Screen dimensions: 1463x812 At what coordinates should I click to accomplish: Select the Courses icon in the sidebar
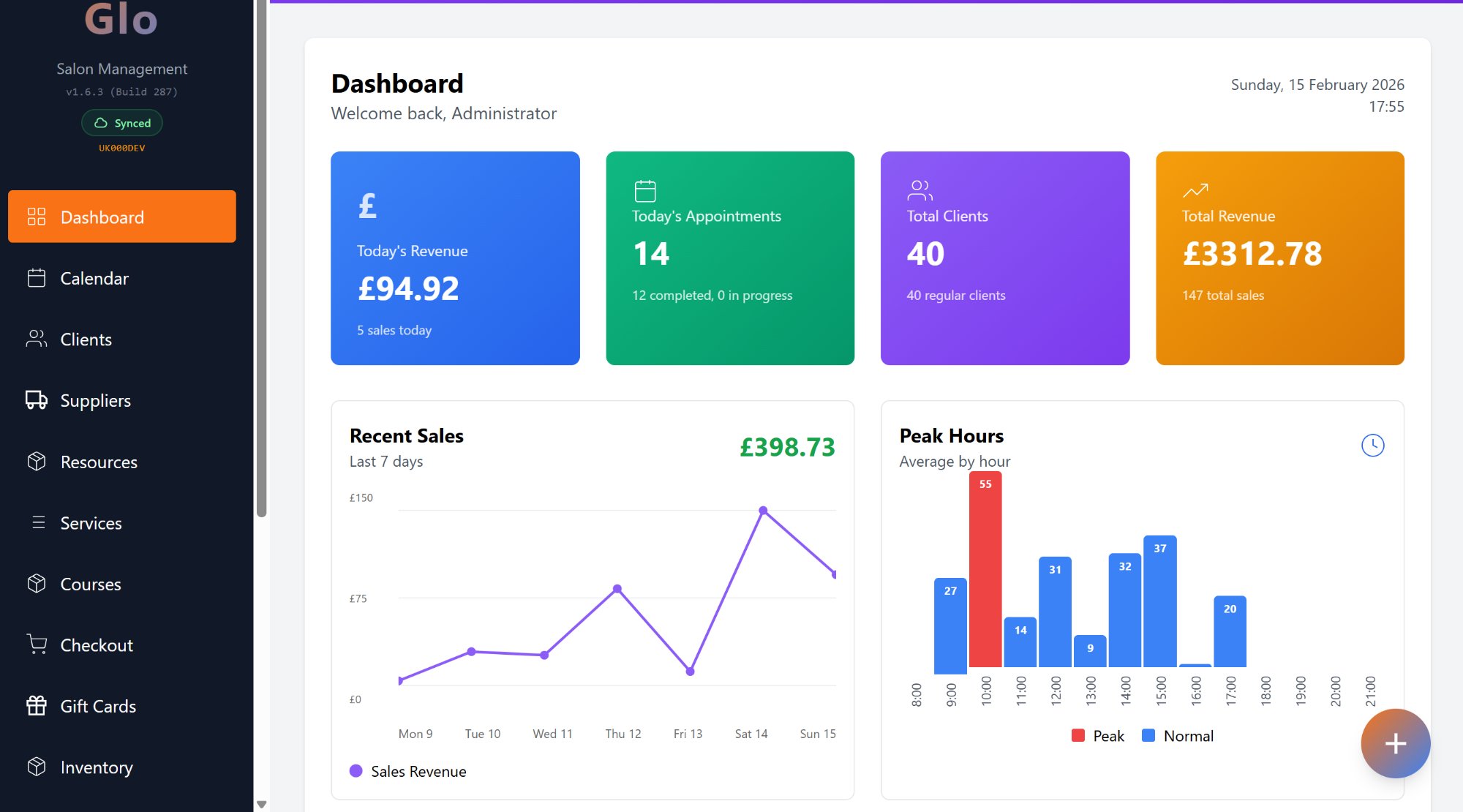(35, 584)
